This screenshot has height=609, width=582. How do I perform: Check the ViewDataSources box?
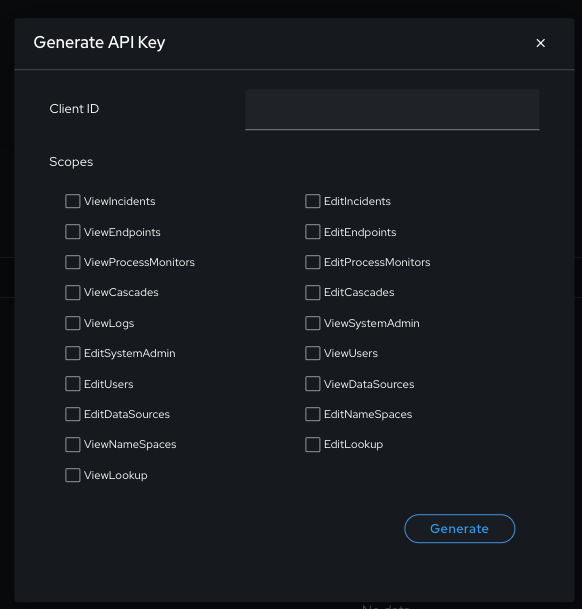[313, 384]
